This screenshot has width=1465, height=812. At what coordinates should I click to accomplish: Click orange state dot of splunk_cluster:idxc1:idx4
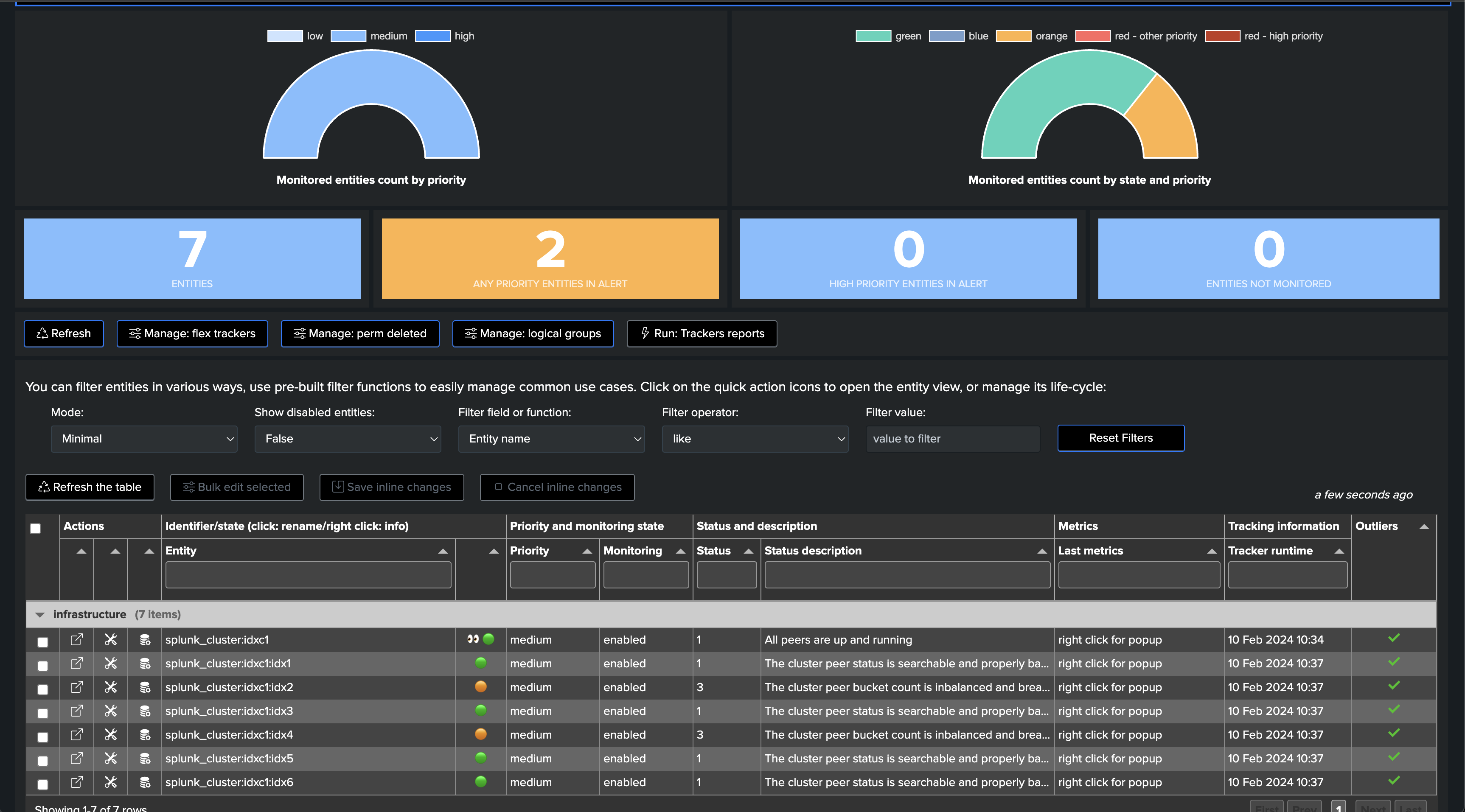(480, 734)
